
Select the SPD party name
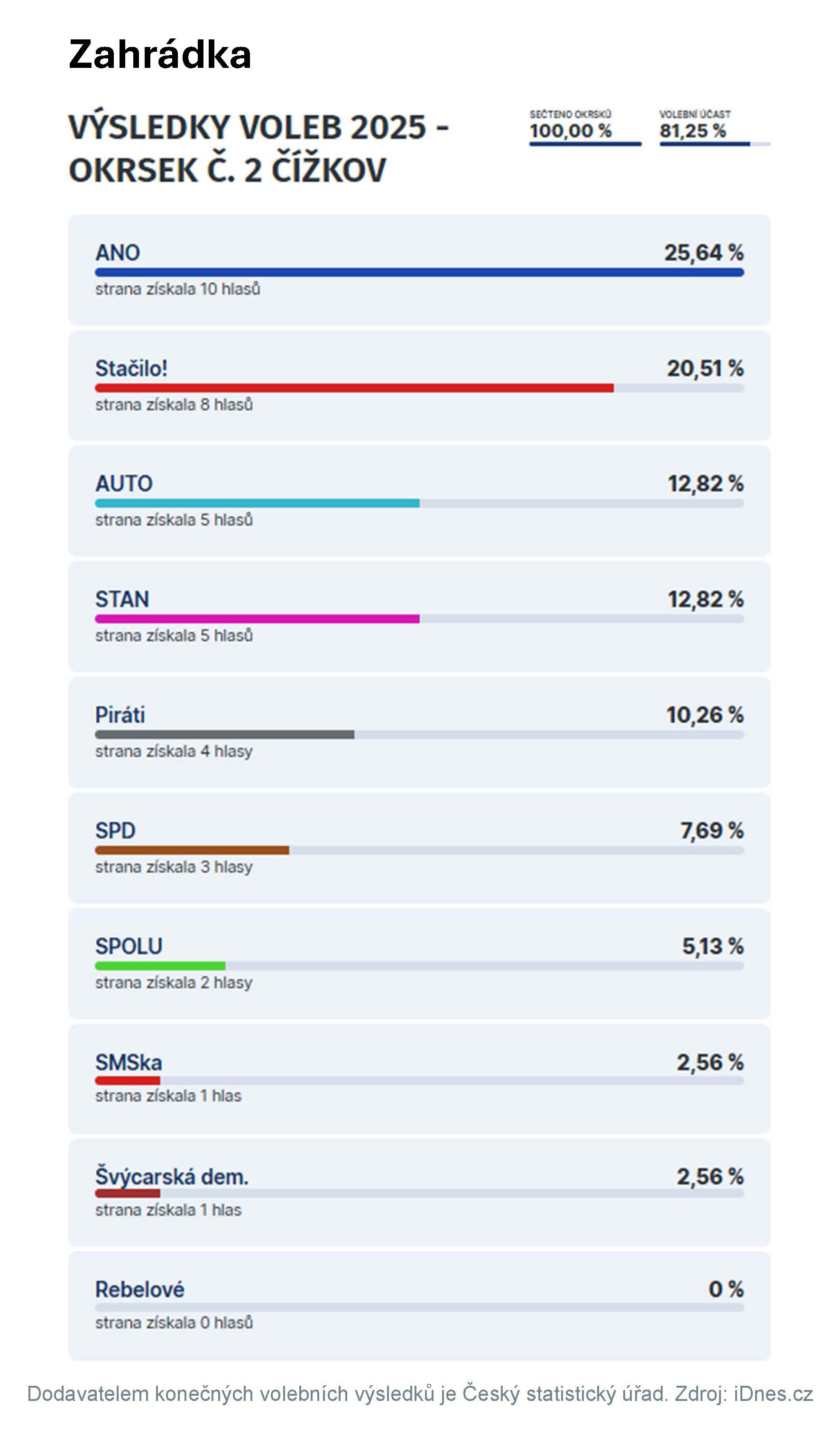click(x=115, y=831)
